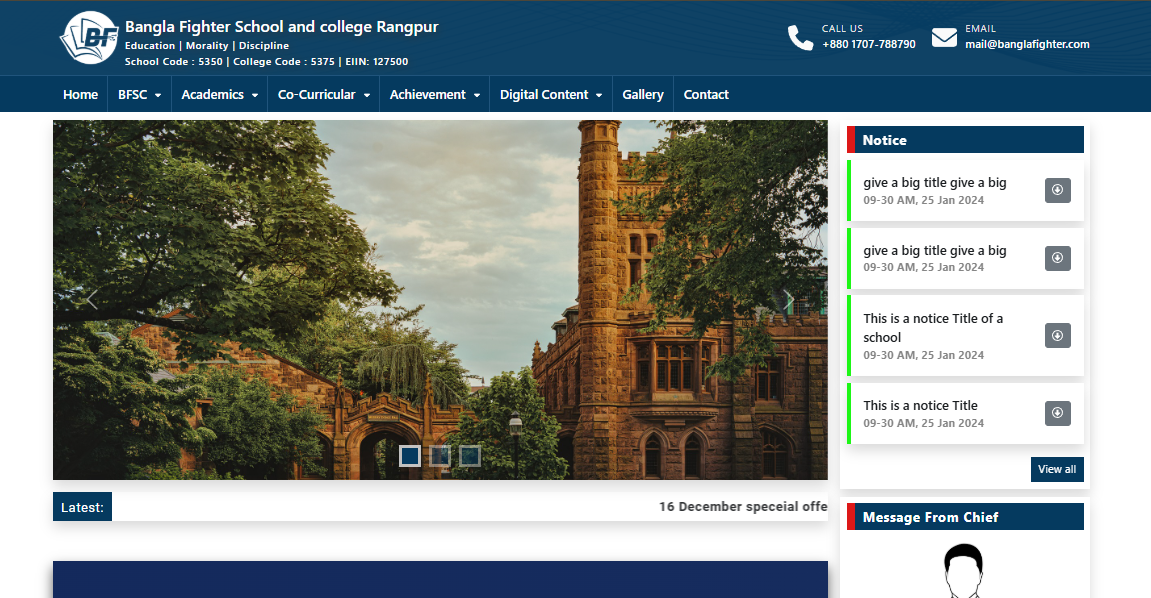
Task: Download the first notice in the list
Action: (1057, 190)
